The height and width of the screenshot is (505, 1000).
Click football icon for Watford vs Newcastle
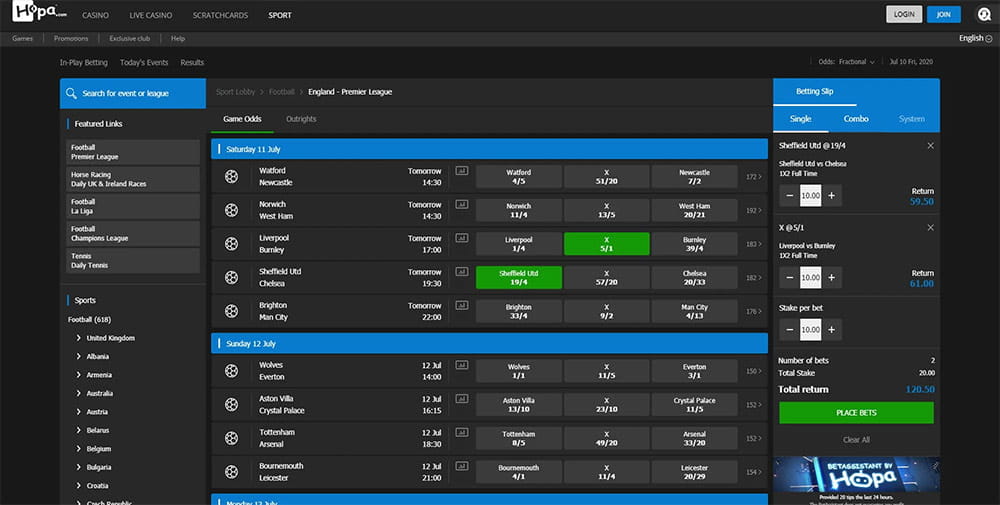[x=232, y=177]
